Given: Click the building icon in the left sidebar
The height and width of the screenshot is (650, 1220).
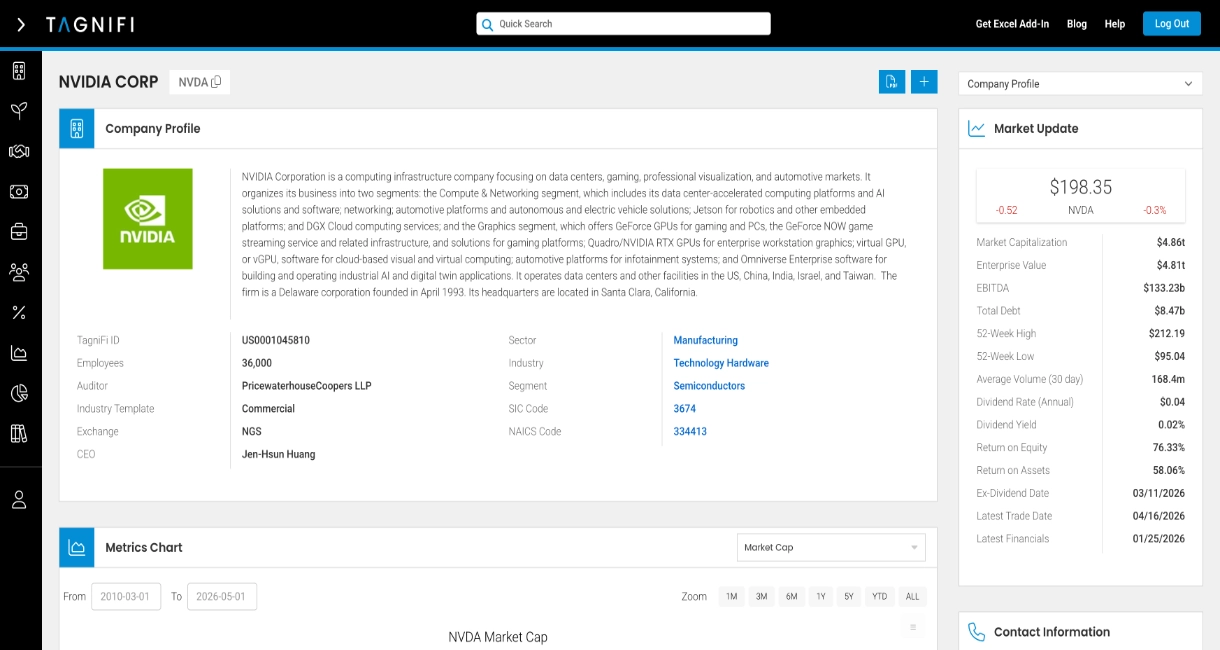Looking at the screenshot, I should pyautogui.click(x=19, y=71).
